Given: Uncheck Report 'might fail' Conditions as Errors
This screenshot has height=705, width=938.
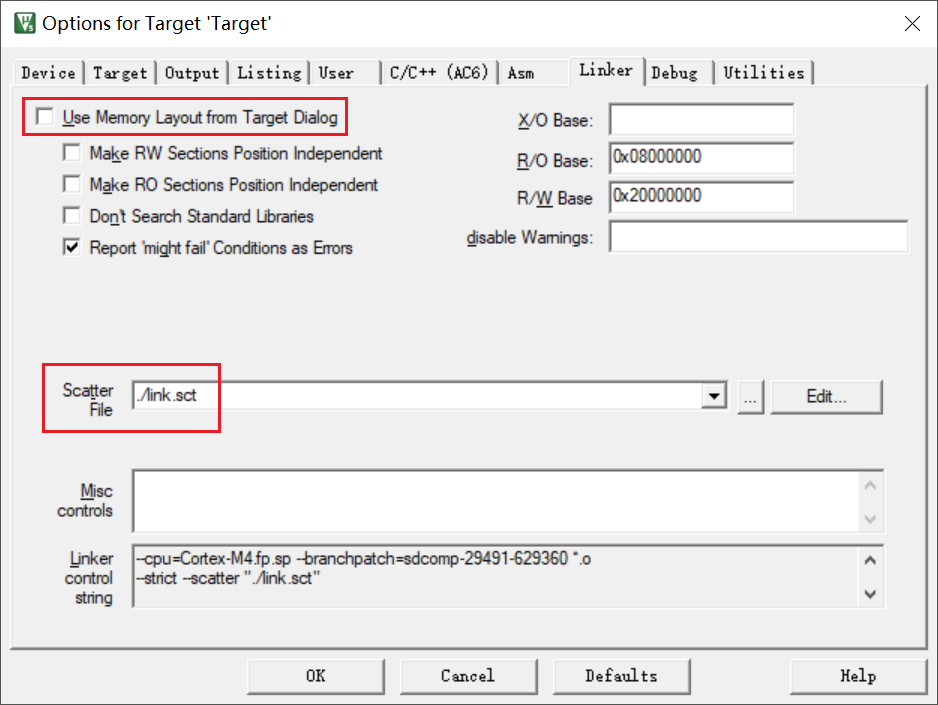Looking at the screenshot, I should pos(72,248).
